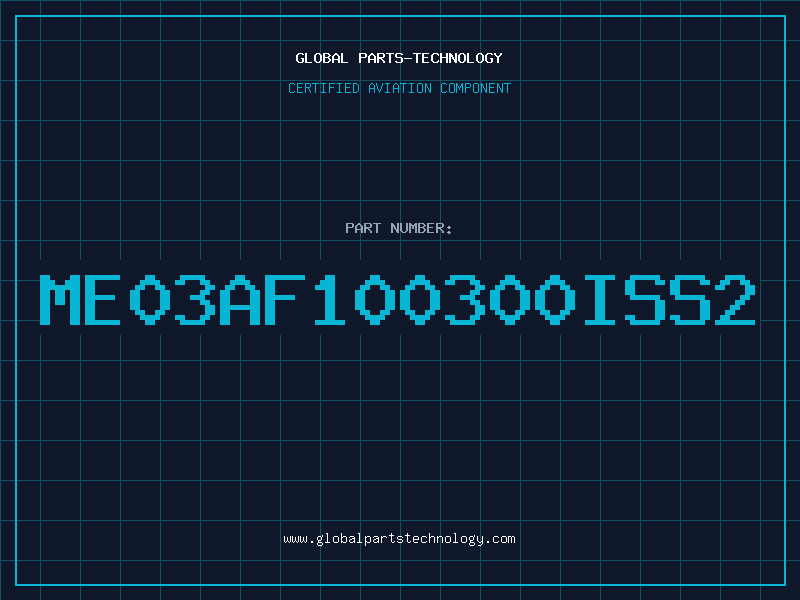Click the GLOBAL PARTS-TECHNOLOGY heading

pyautogui.click(x=399, y=58)
